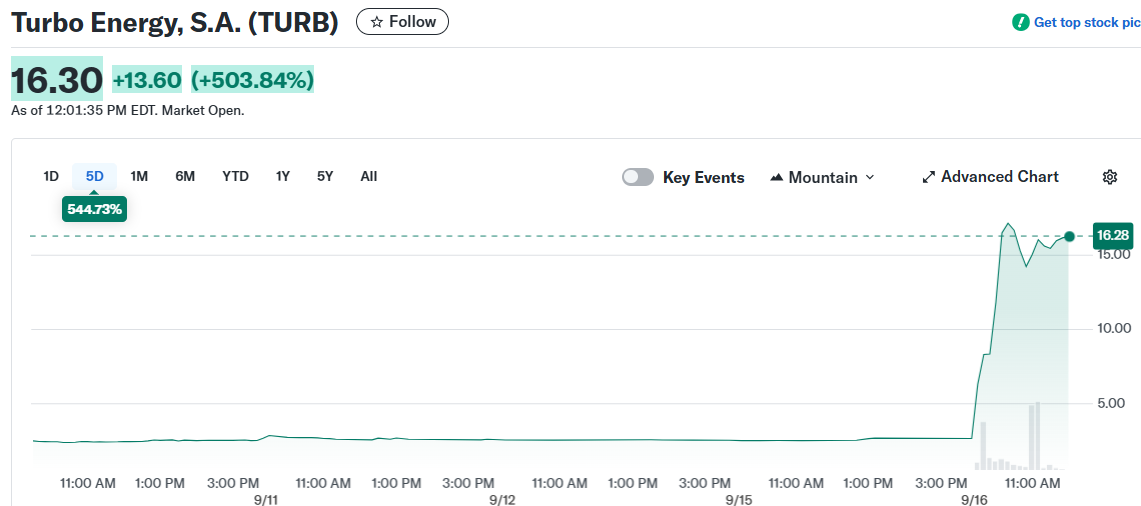The height and width of the screenshot is (506, 1141).
Task: Show the All time range
Action: click(369, 176)
